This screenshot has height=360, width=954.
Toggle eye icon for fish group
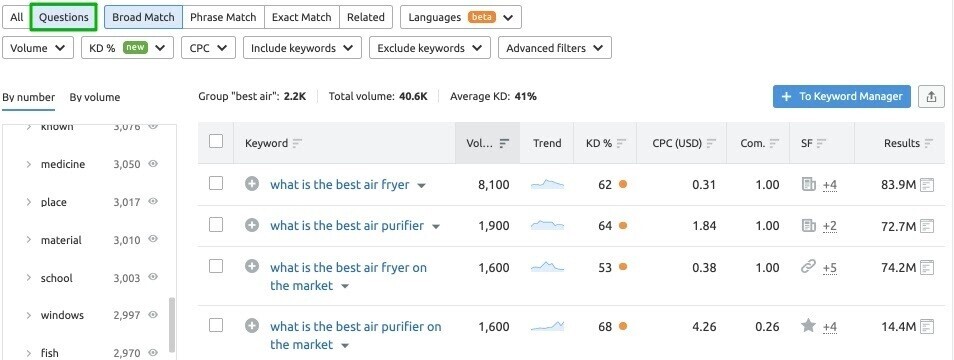point(153,352)
